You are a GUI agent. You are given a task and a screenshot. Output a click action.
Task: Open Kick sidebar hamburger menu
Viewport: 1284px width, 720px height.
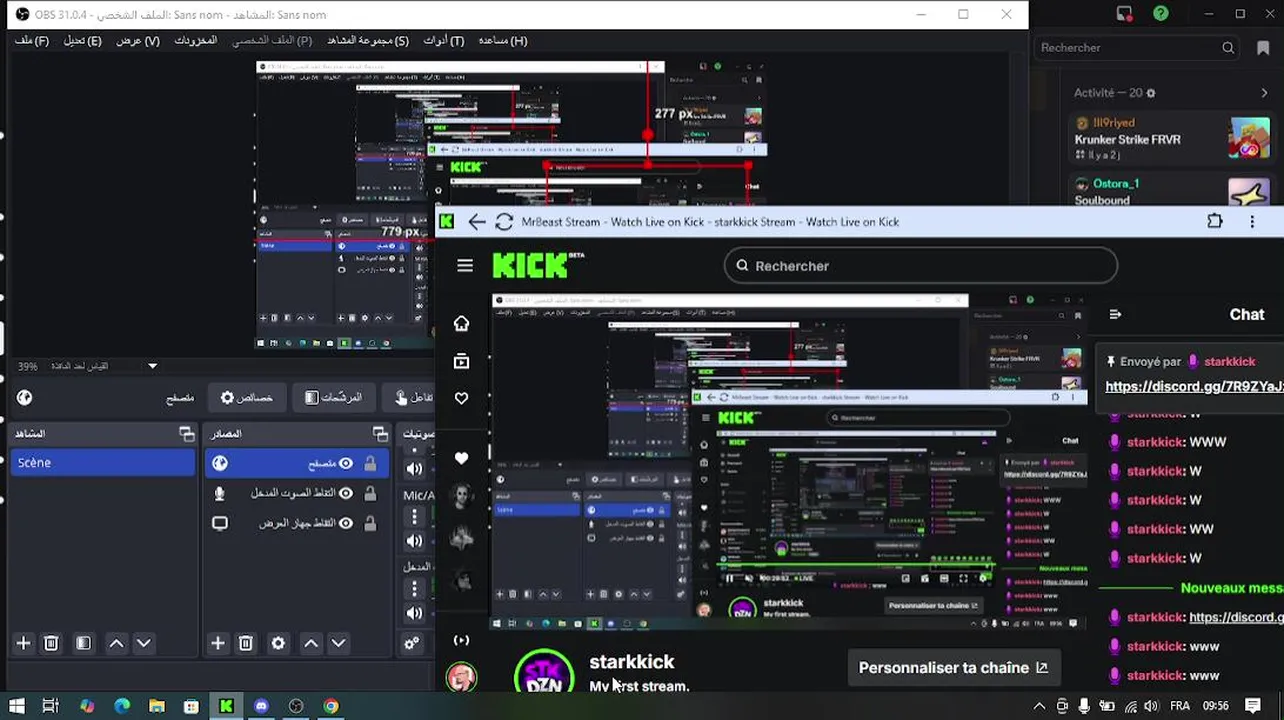(x=465, y=265)
